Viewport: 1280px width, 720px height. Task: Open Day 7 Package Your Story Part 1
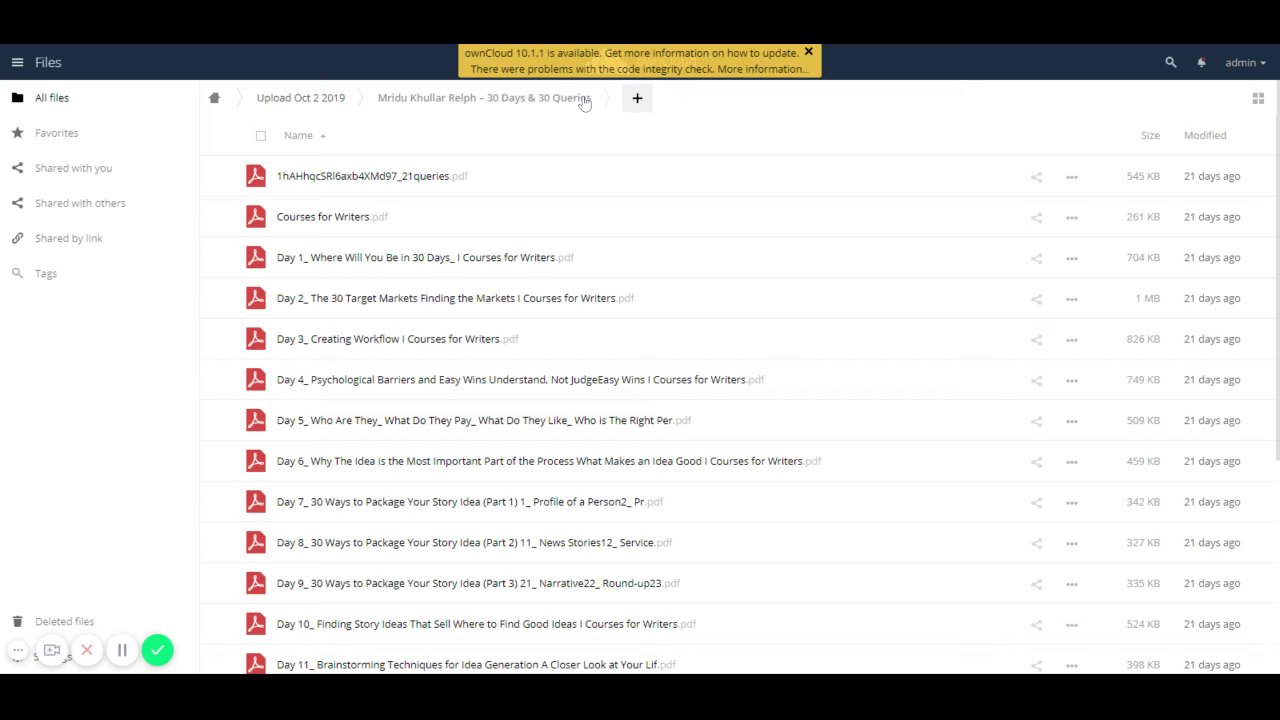(x=470, y=502)
